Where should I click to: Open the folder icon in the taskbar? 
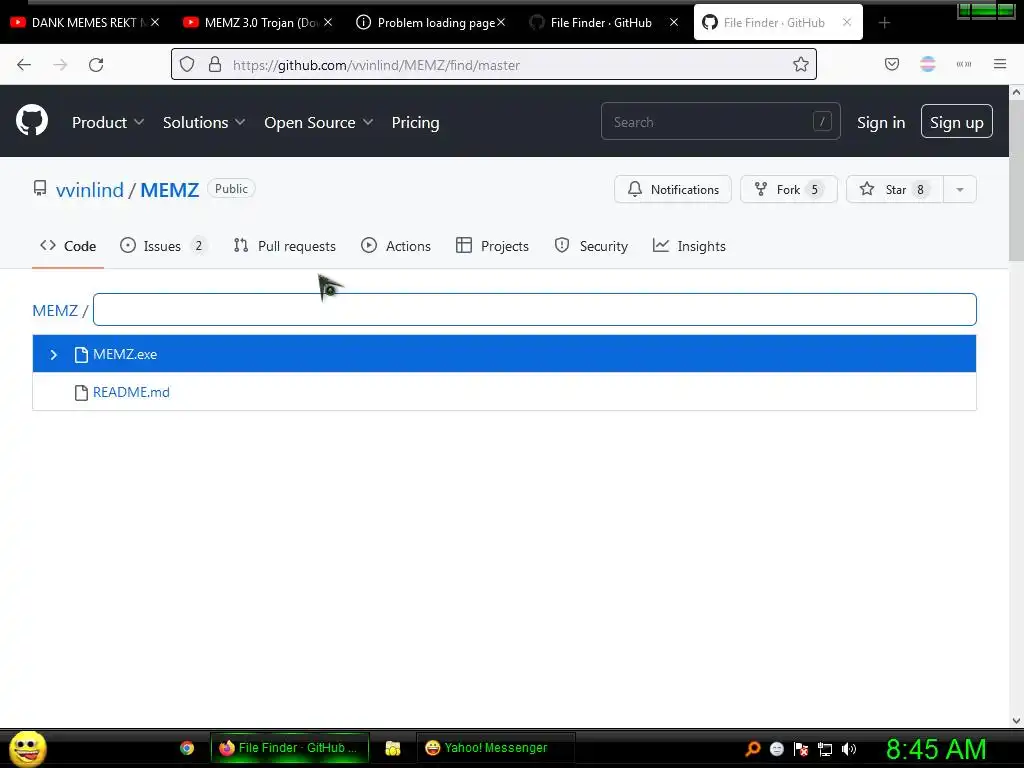point(392,748)
